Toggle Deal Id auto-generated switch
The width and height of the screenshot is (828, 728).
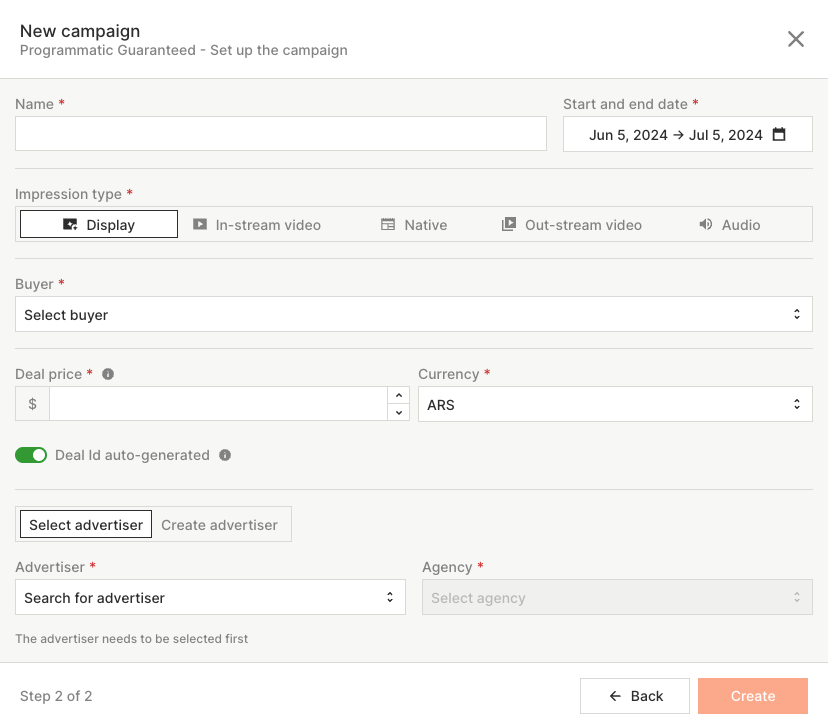point(31,455)
